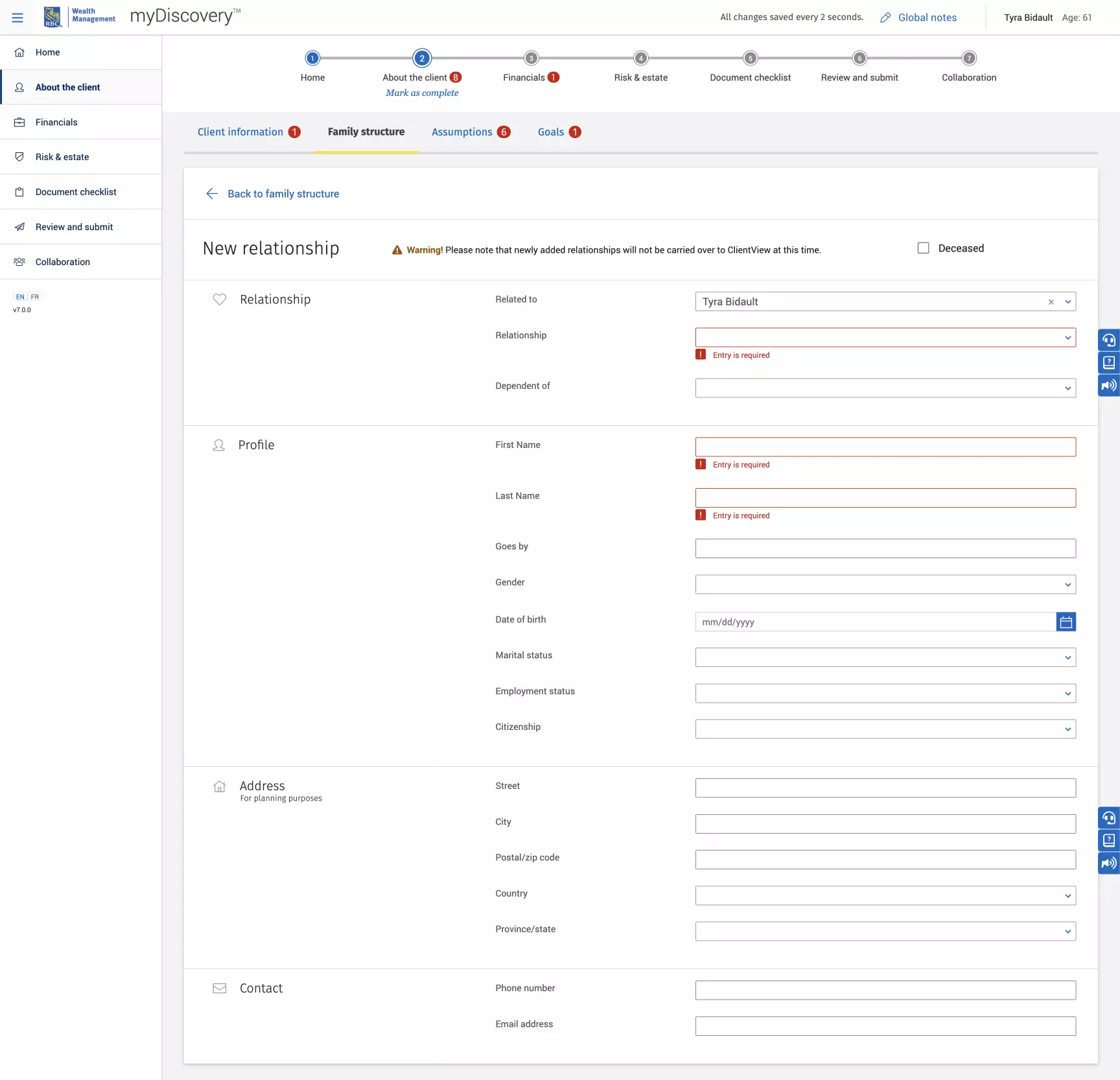Click step 1 circle in progress tracker

tap(312, 58)
